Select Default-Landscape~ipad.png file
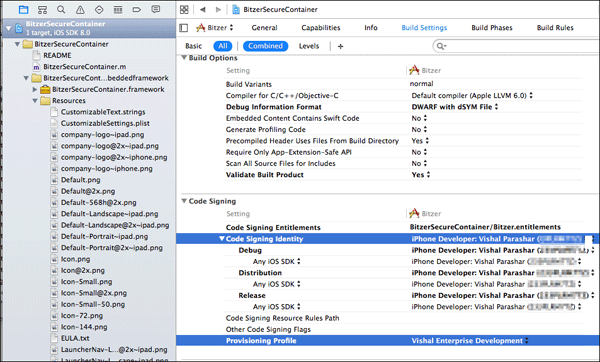 (109, 214)
